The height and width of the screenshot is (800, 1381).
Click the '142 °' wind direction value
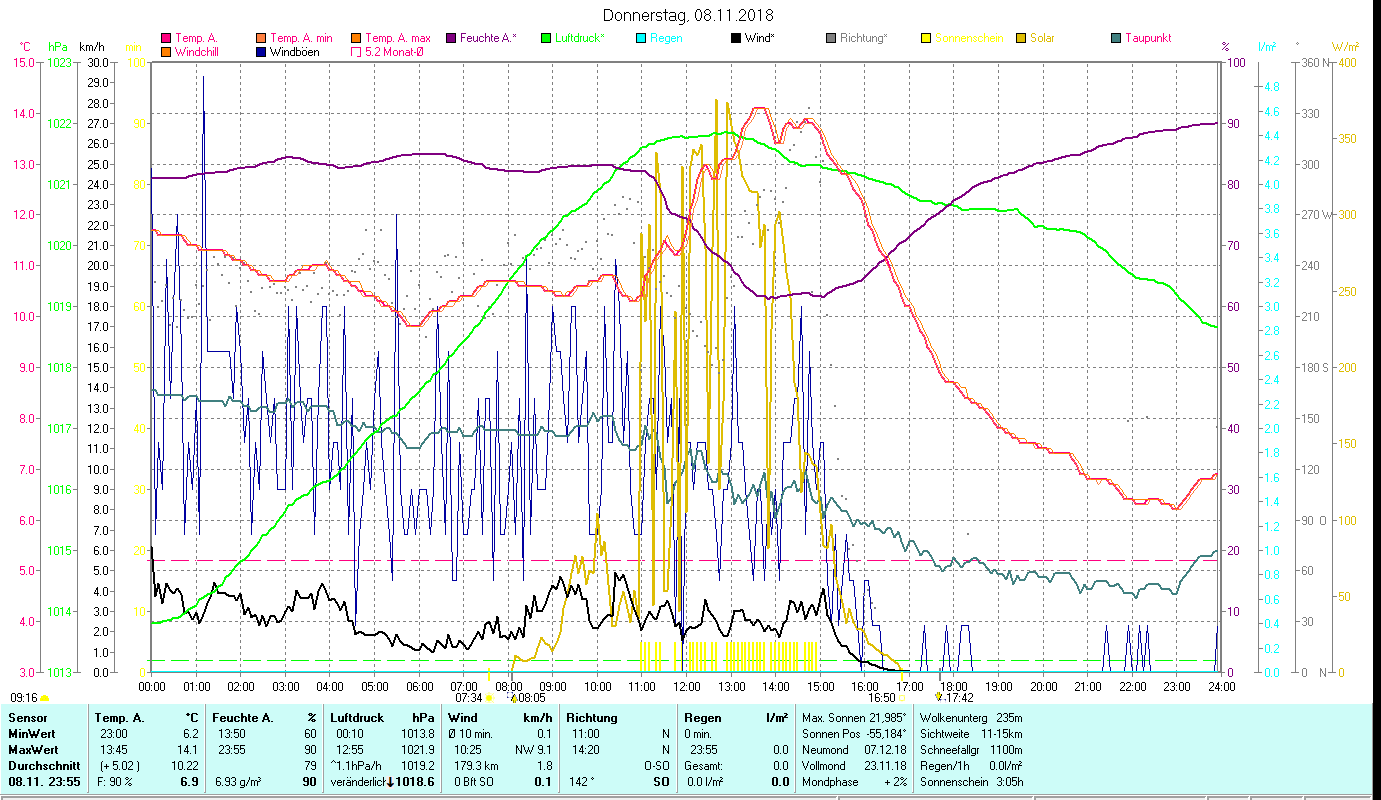point(583,781)
